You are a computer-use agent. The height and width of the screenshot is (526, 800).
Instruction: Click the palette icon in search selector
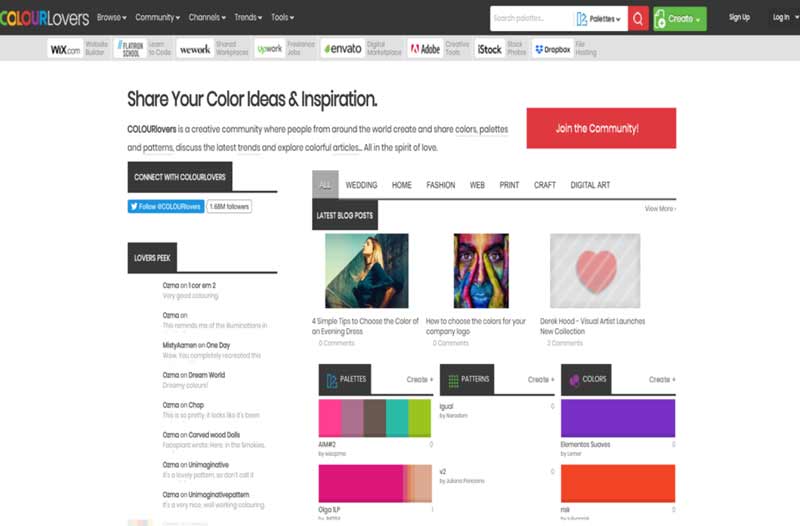coord(582,19)
